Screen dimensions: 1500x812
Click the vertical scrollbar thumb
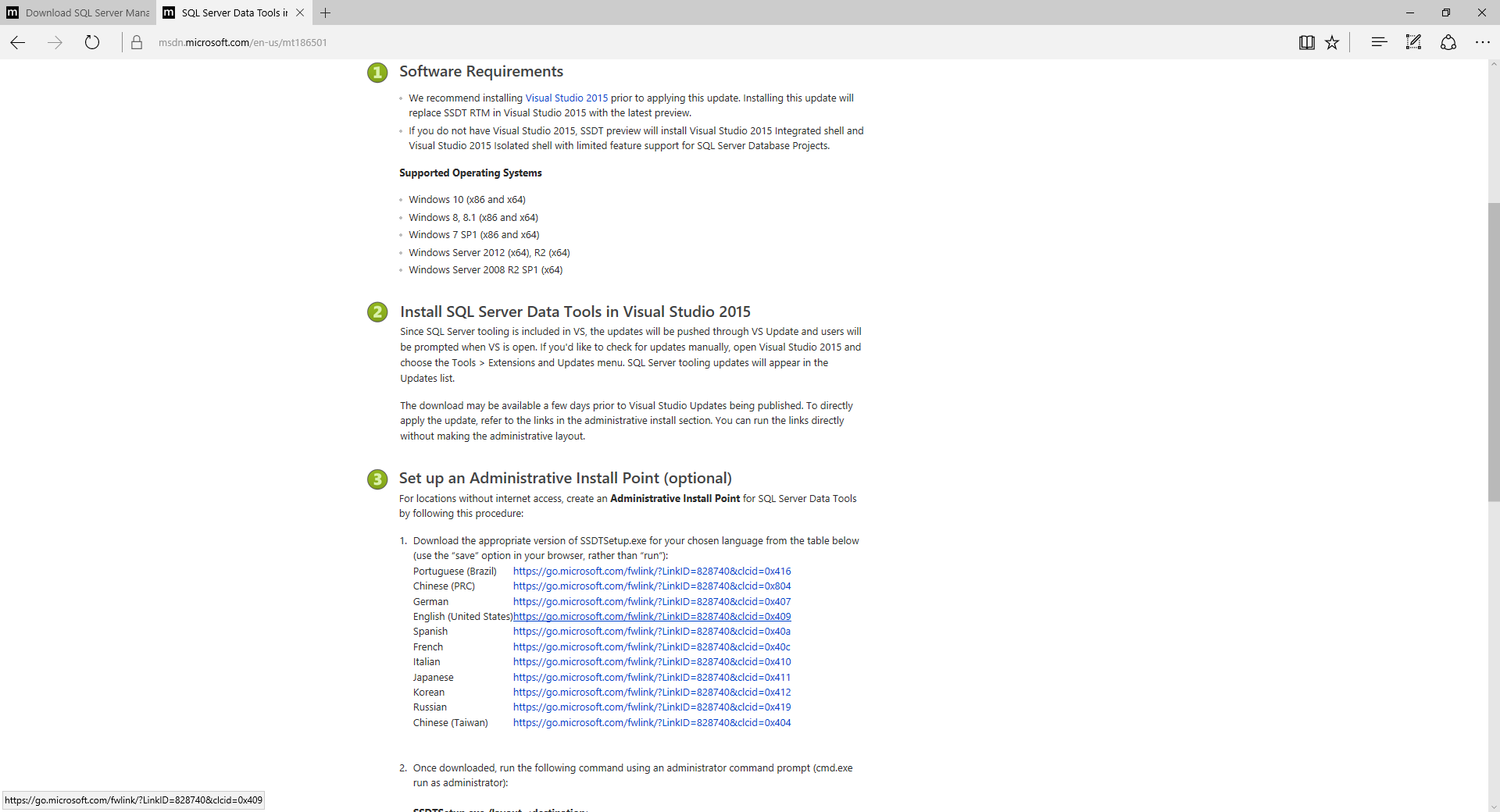(x=1494, y=351)
